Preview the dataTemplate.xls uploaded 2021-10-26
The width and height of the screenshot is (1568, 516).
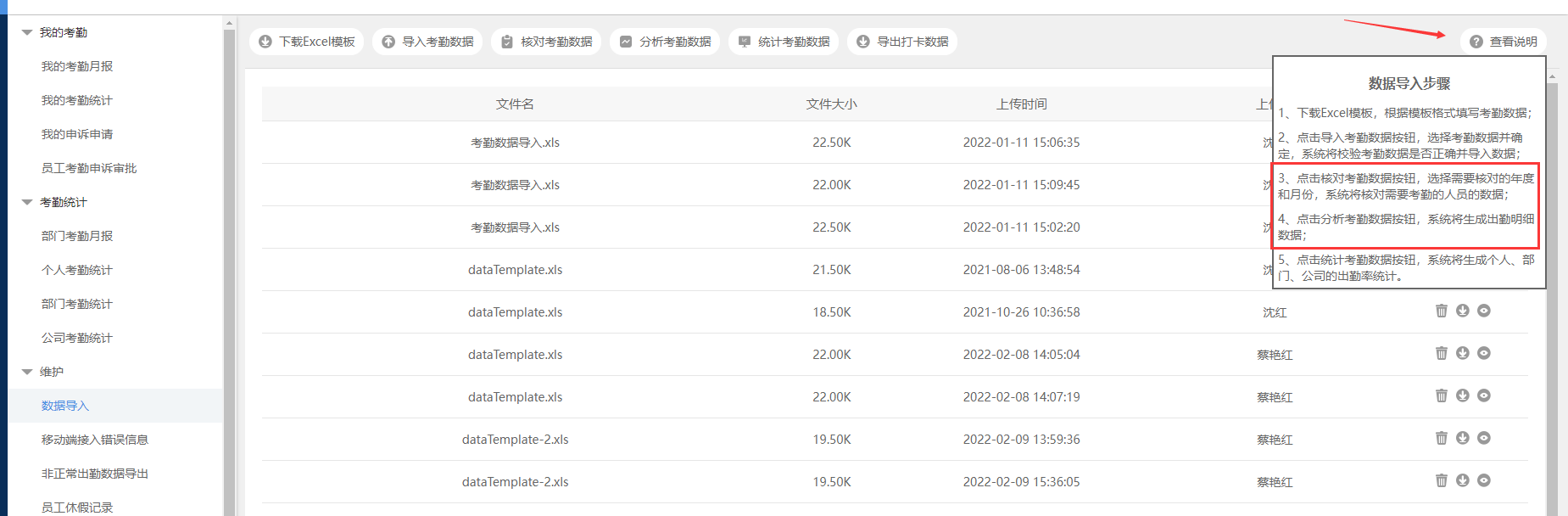point(1483,311)
